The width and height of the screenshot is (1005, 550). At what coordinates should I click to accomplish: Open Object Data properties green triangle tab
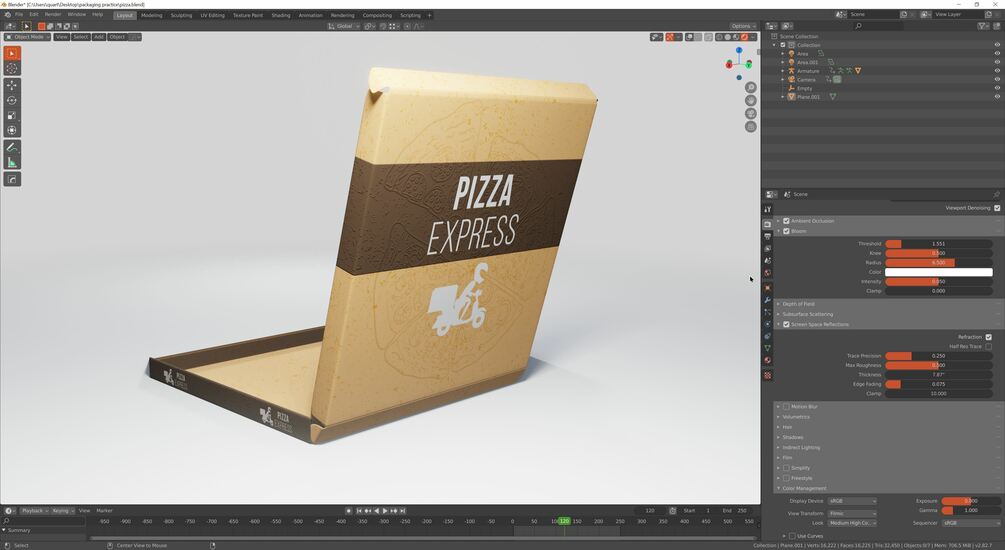(767, 348)
